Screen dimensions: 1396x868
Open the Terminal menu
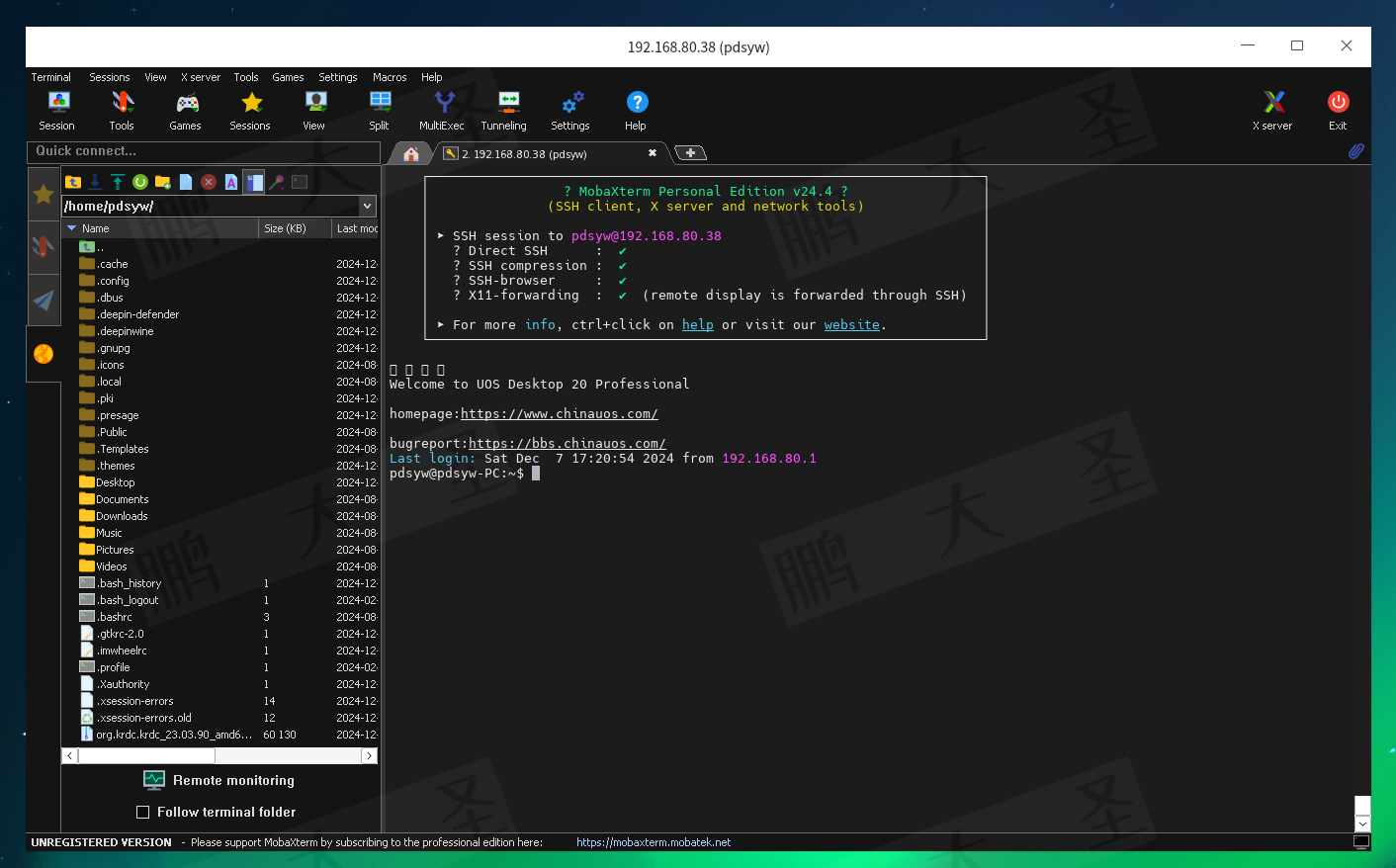(50, 77)
